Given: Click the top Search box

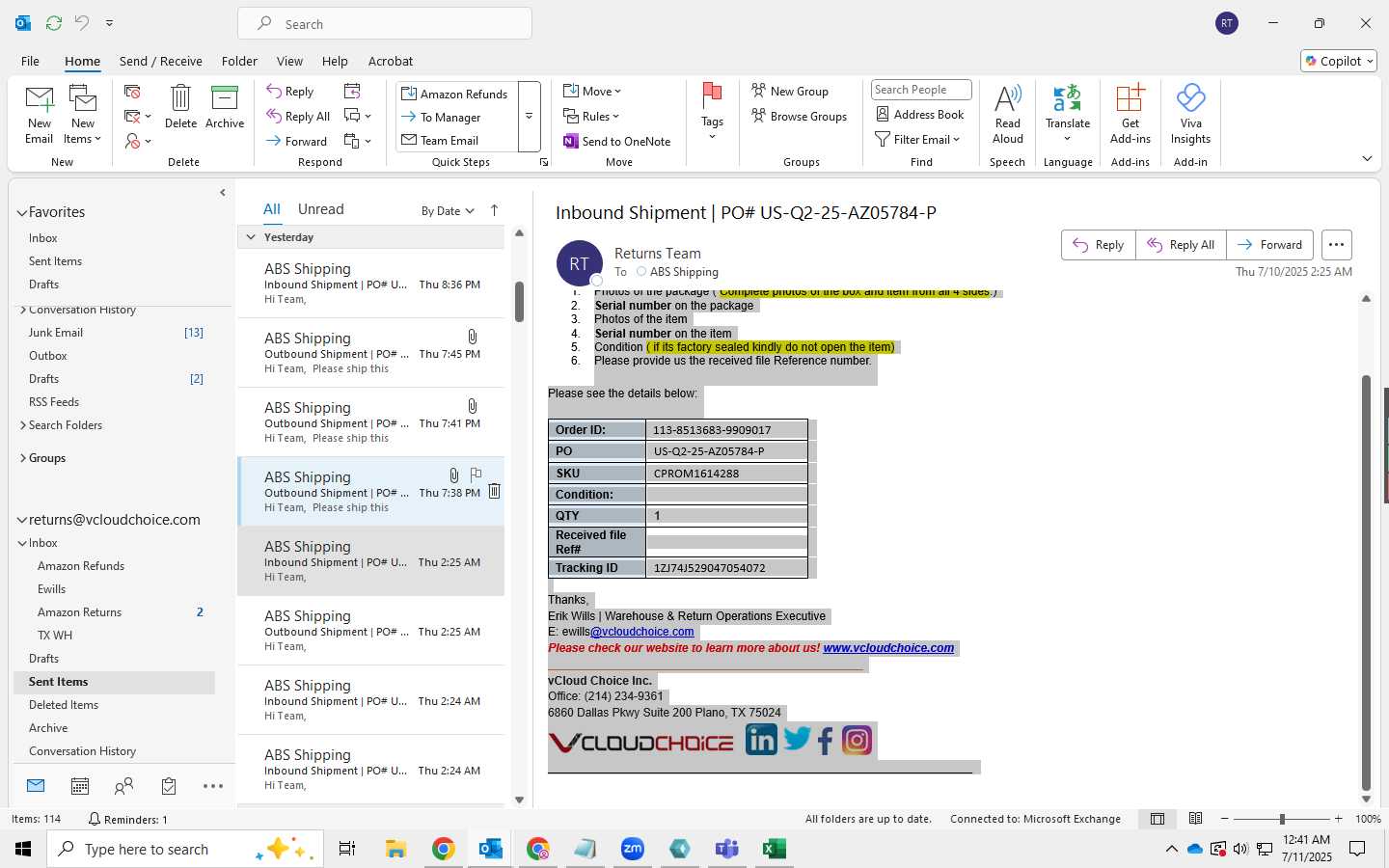Looking at the screenshot, I should 385,23.
